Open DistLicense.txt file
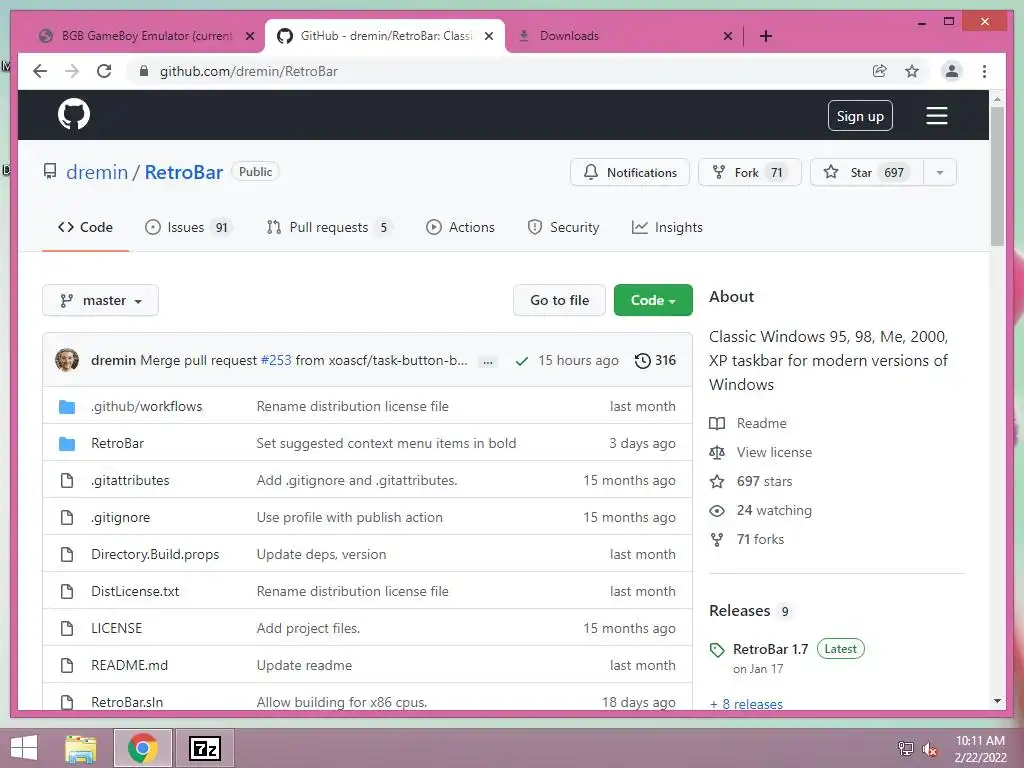1024x768 pixels. [135, 592]
